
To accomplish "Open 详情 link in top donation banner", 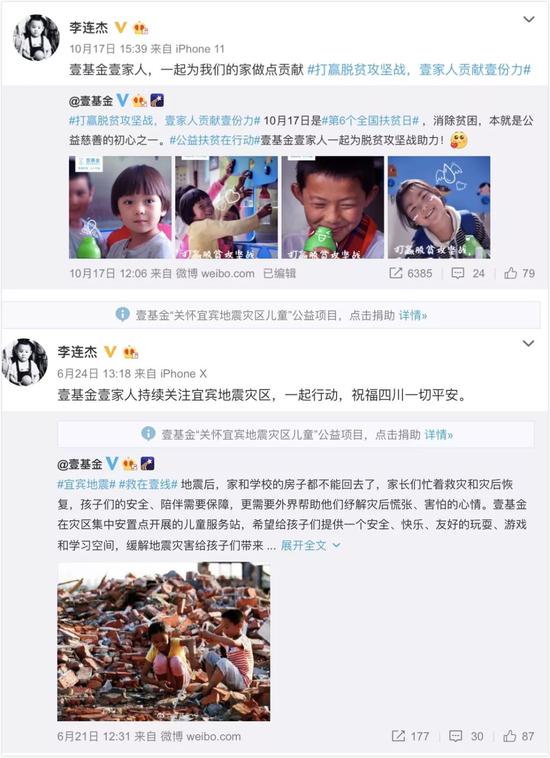I will (413, 316).
